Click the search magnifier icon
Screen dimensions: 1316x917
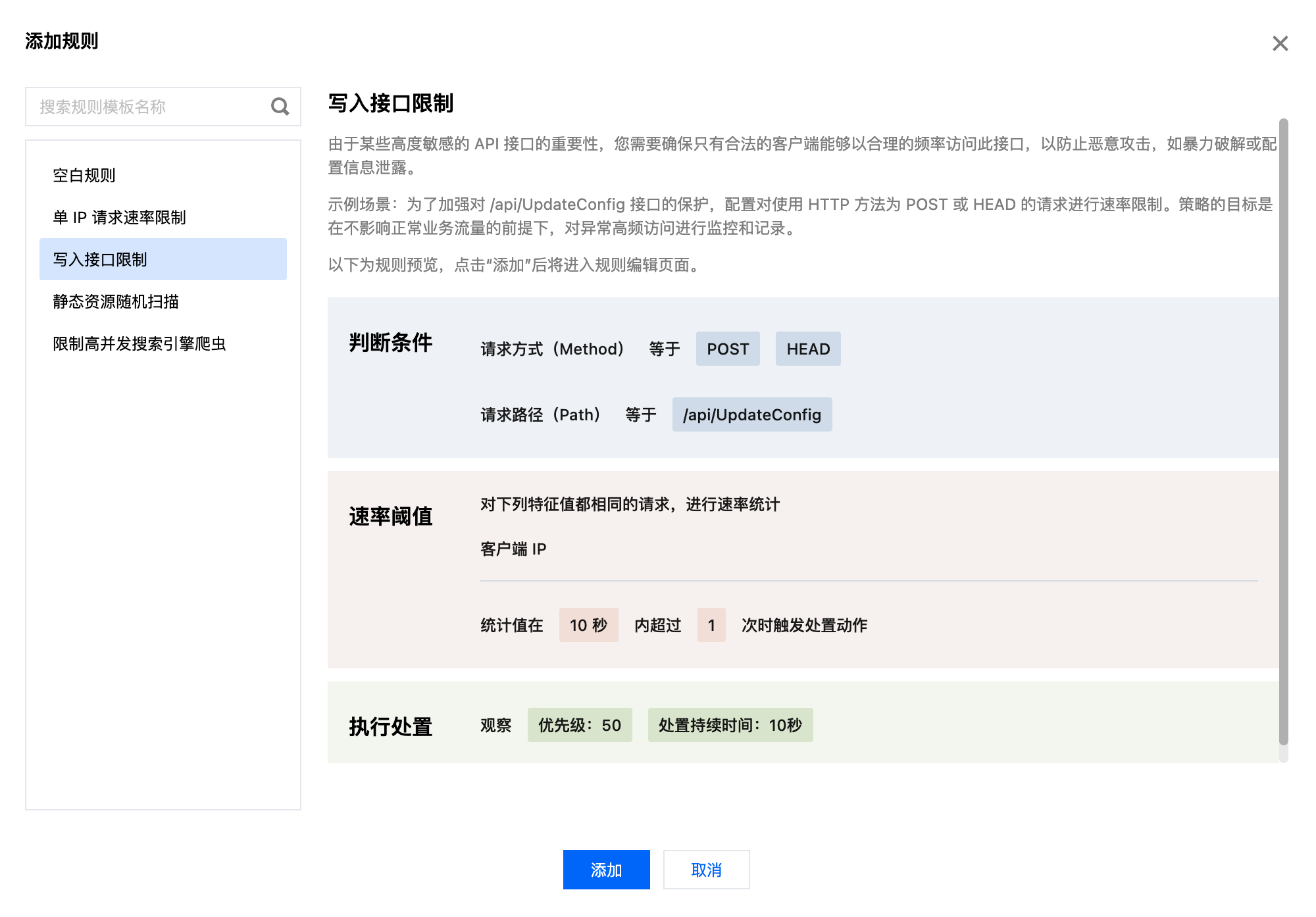(x=280, y=107)
